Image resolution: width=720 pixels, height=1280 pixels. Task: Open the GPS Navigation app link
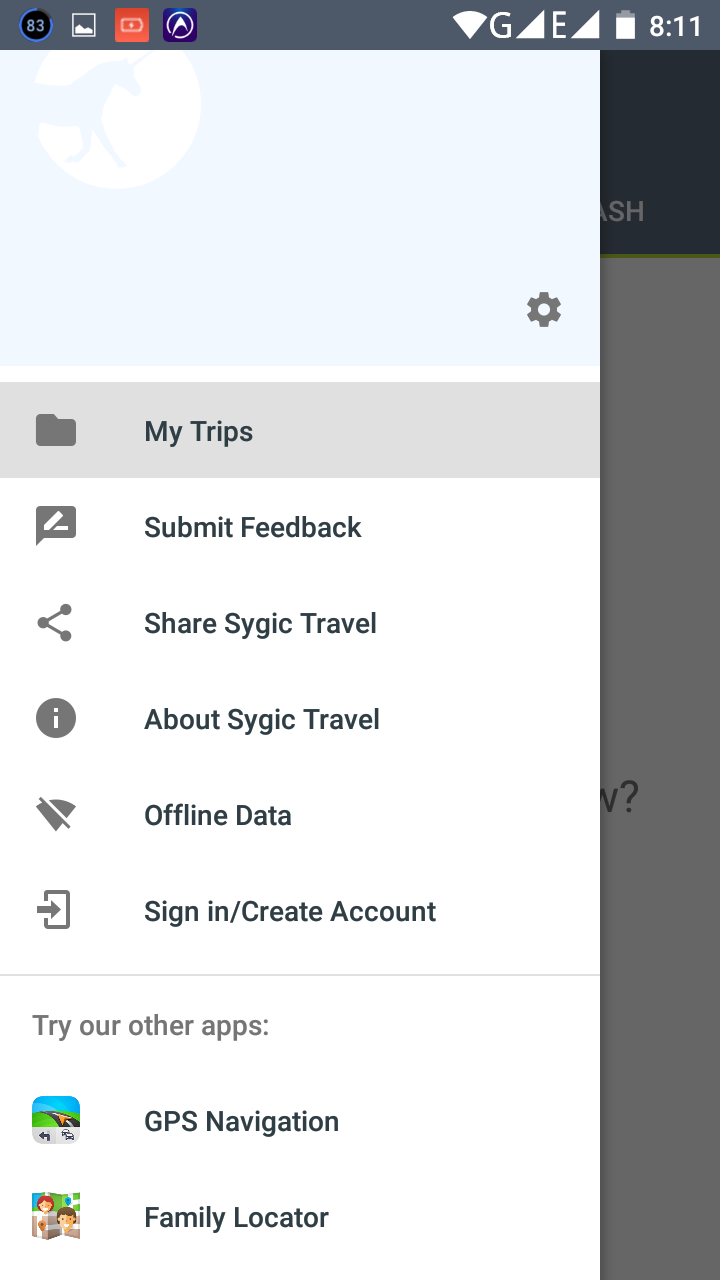[242, 1122]
